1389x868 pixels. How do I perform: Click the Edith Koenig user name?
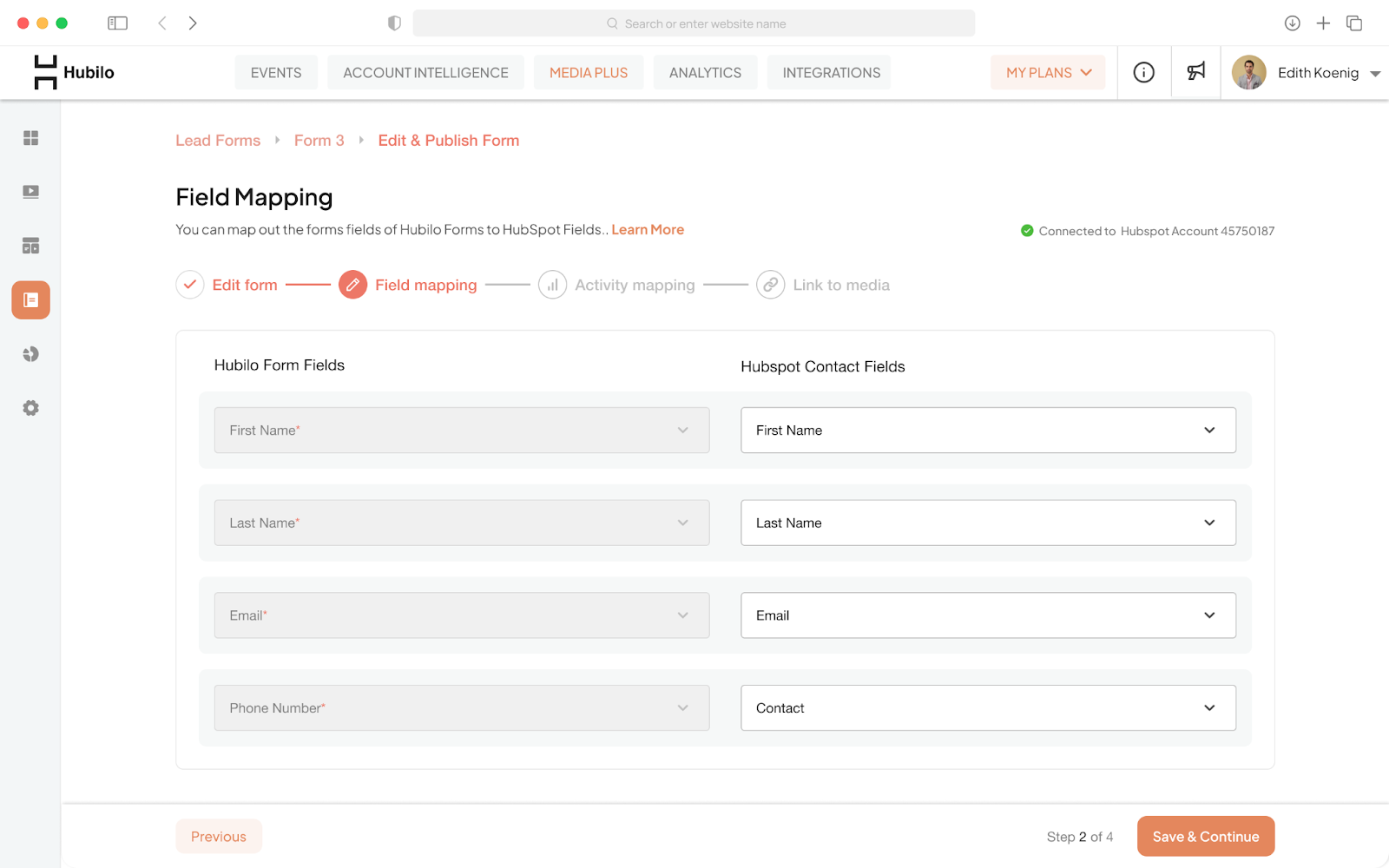tap(1318, 73)
